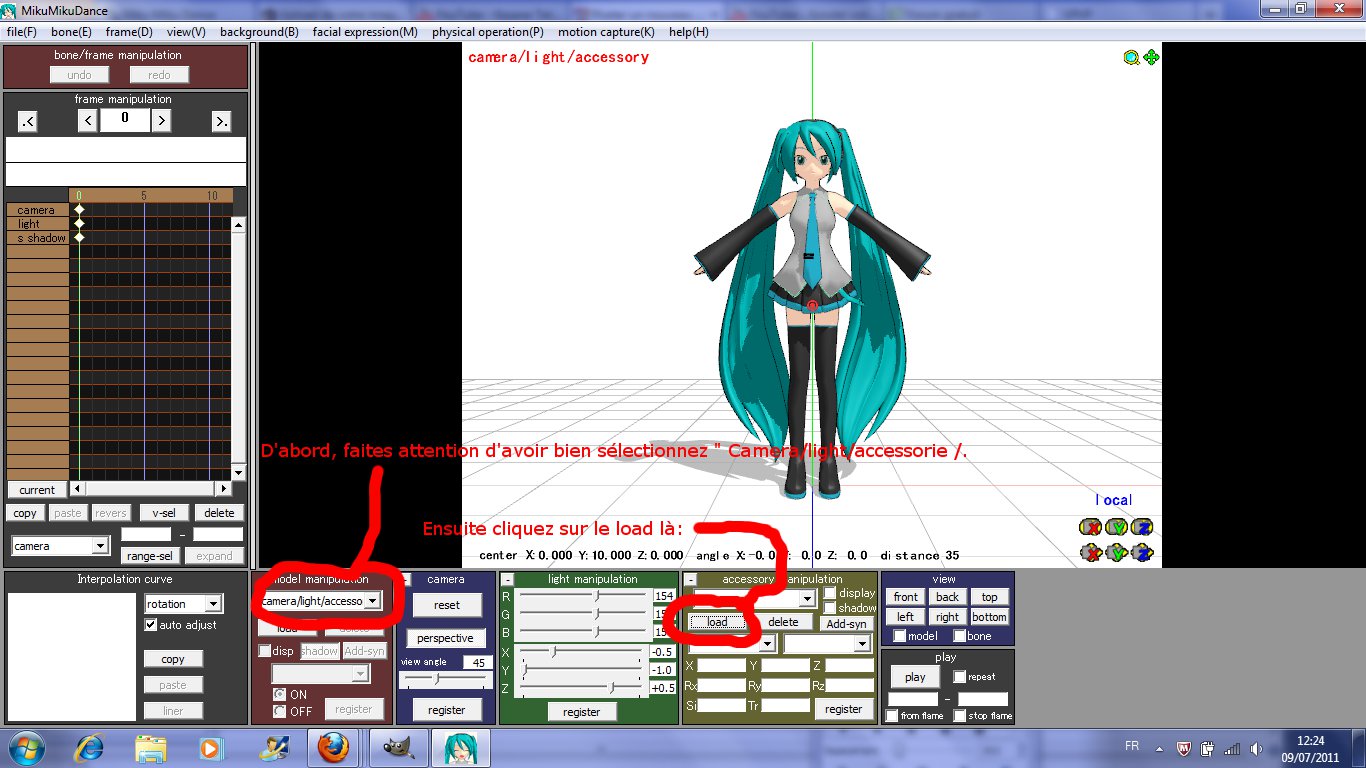Click the network signal tray icon

click(x=1232, y=747)
